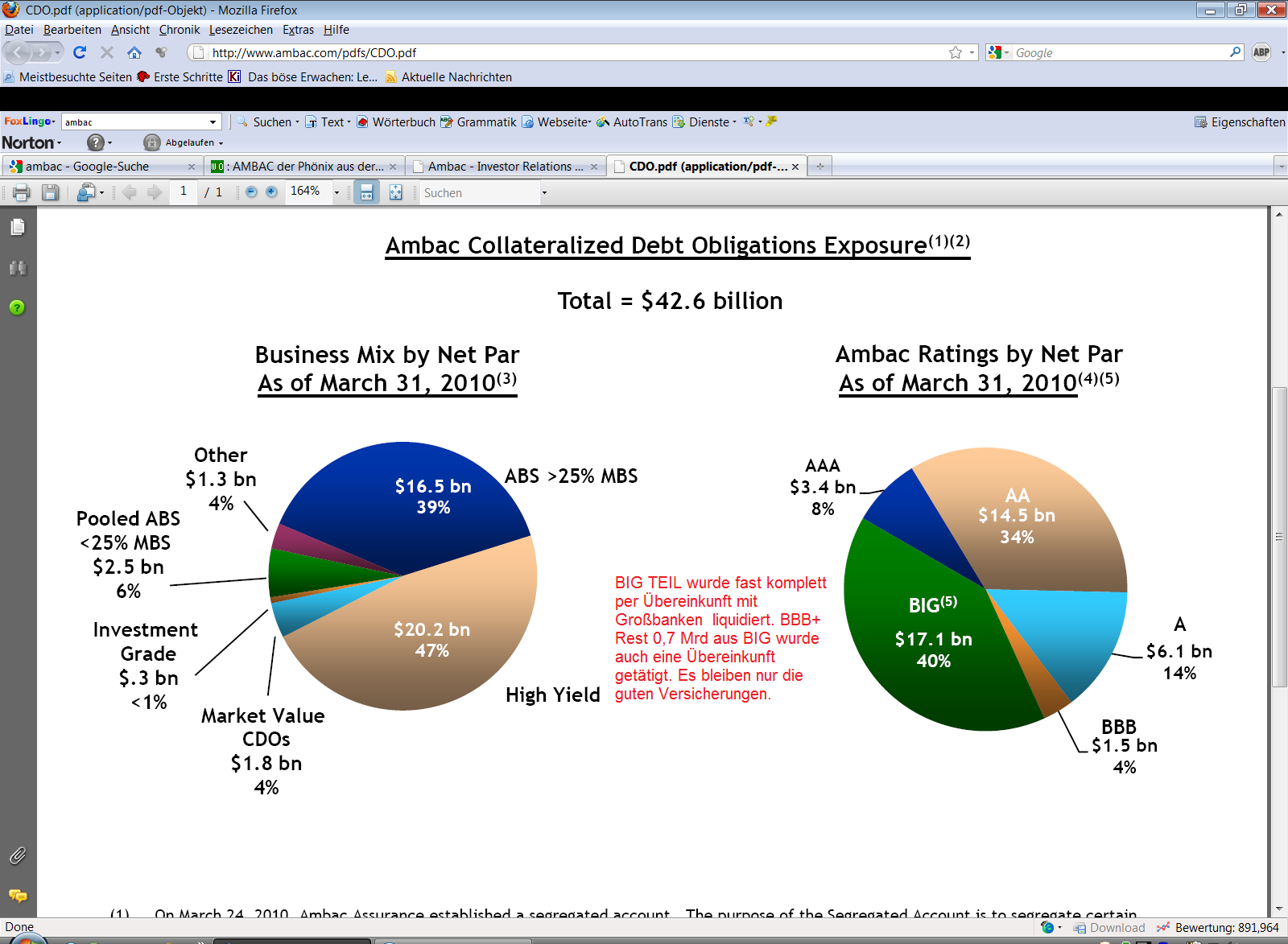Open the Aktuelle Nachrichten feed bookmark

point(448,77)
